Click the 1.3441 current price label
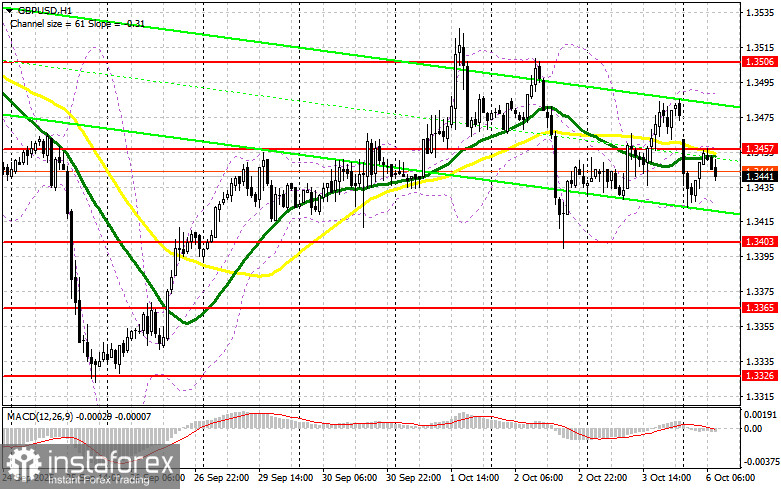The height and width of the screenshot is (489, 781). [760, 176]
